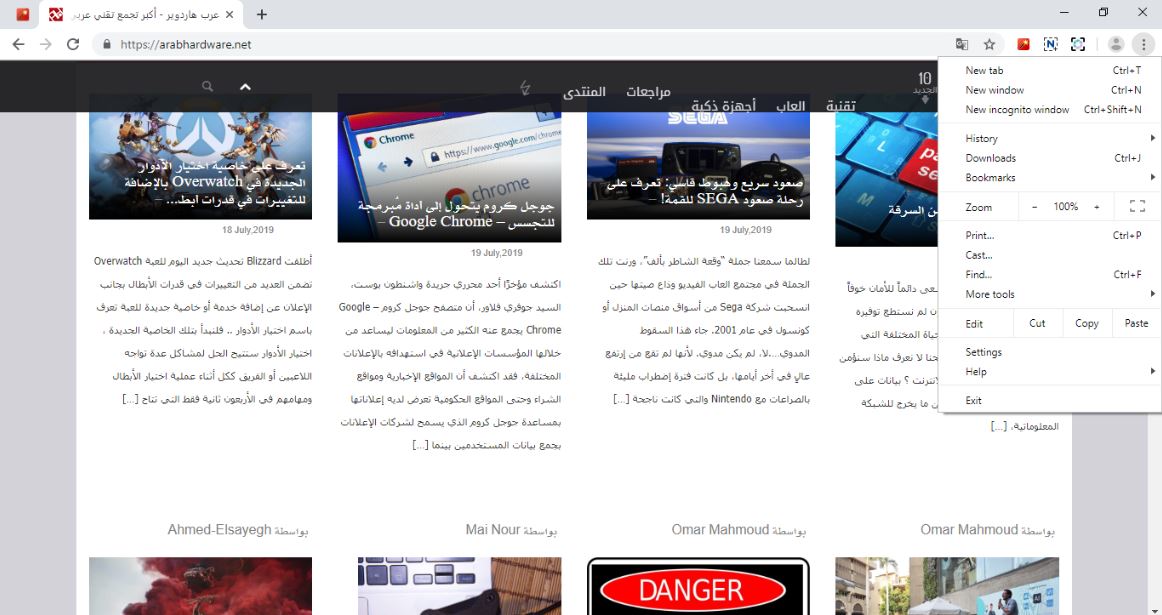Click the lightning bolt icon in site navbar
The height and width of the screenshot is (615, 1162).
pyautogui.click(x=525, y=88)
